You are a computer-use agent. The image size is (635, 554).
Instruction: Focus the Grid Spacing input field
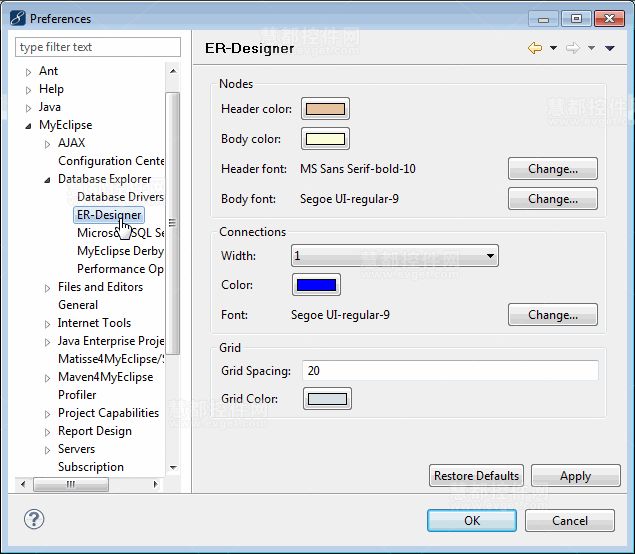(449, 371)
